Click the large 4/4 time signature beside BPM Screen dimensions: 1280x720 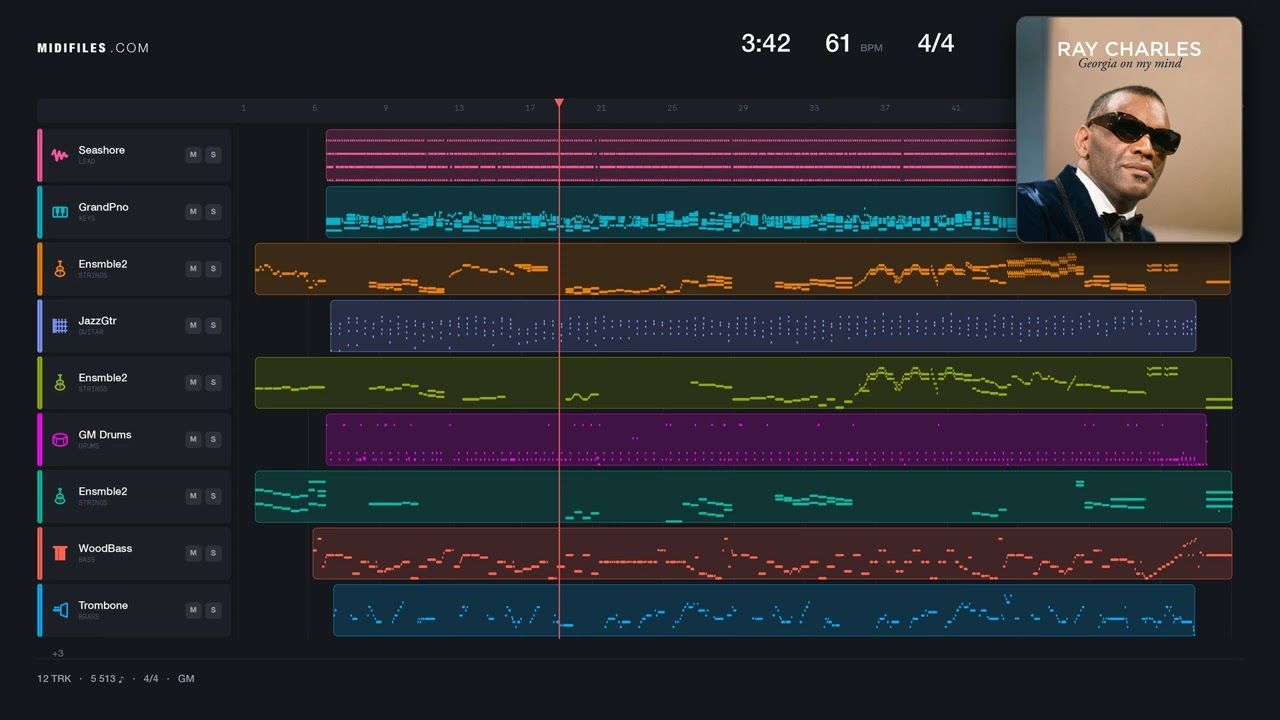click(x=936, y=43)
